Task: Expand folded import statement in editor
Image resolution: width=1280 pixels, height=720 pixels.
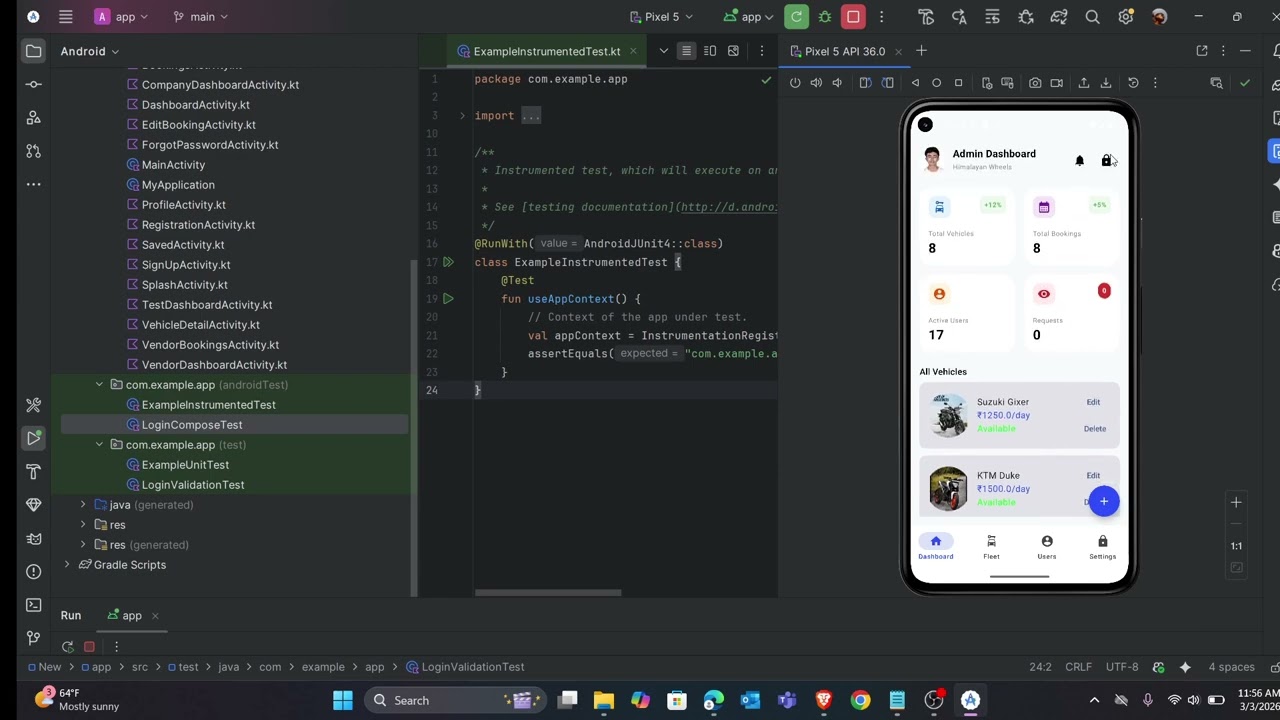Action: tap(462, 116)
